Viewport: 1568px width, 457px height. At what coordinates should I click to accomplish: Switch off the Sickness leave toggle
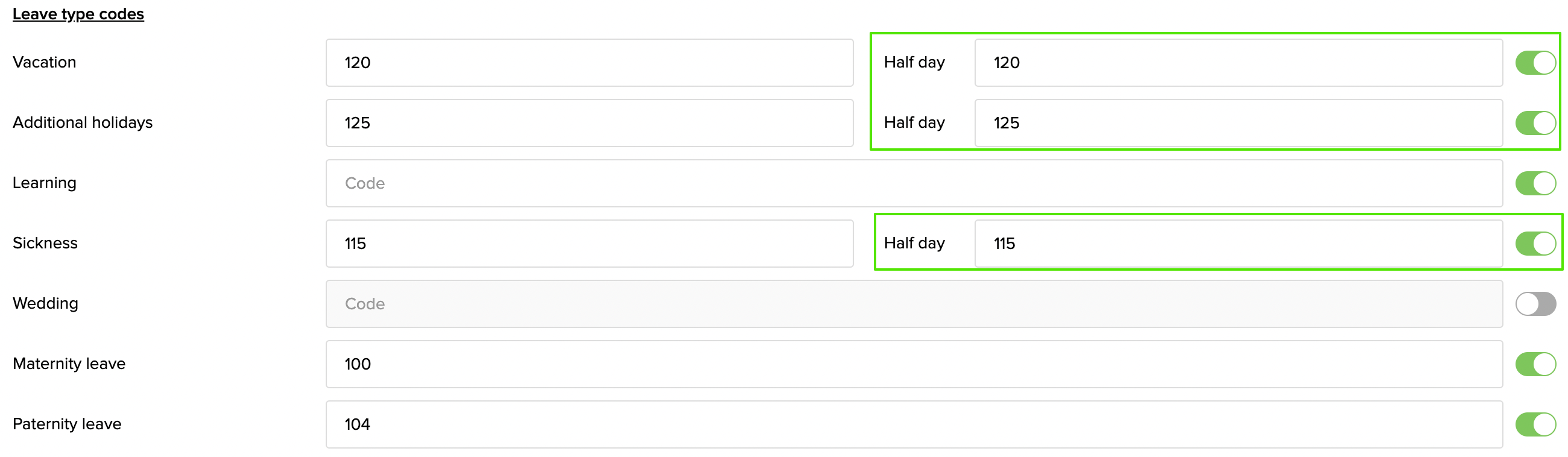pyautogui.click(x=1535, y=244)
